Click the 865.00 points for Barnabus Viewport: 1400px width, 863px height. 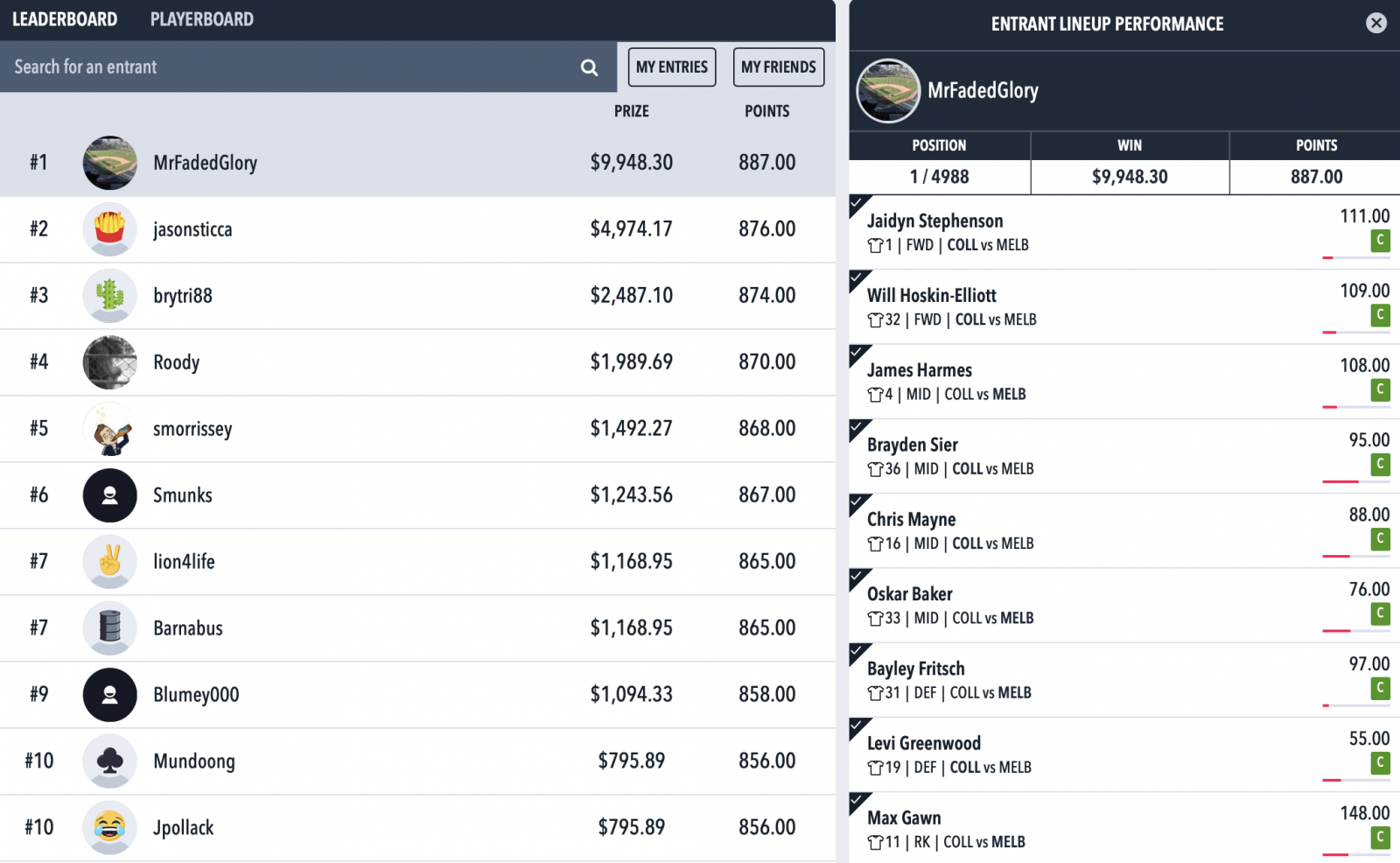767,628
